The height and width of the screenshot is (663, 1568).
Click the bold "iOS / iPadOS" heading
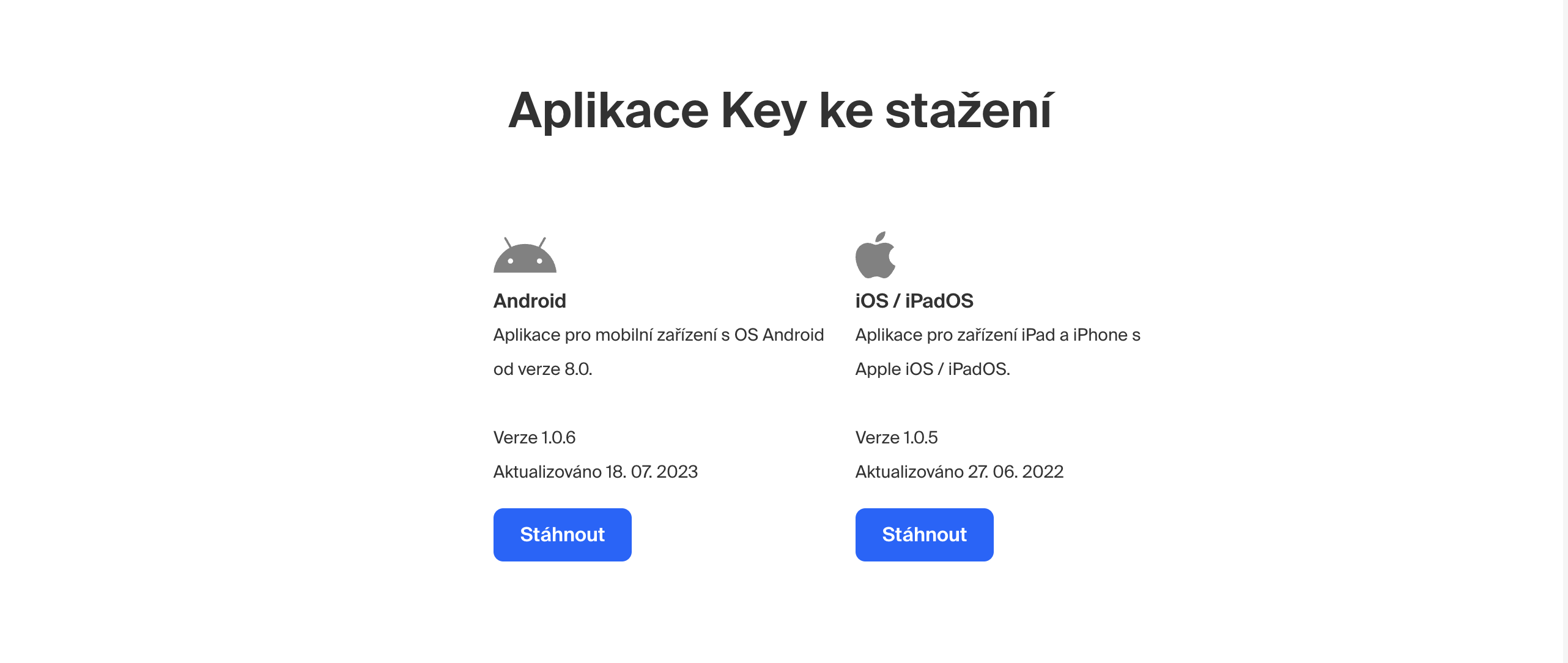tap(914, 301)
